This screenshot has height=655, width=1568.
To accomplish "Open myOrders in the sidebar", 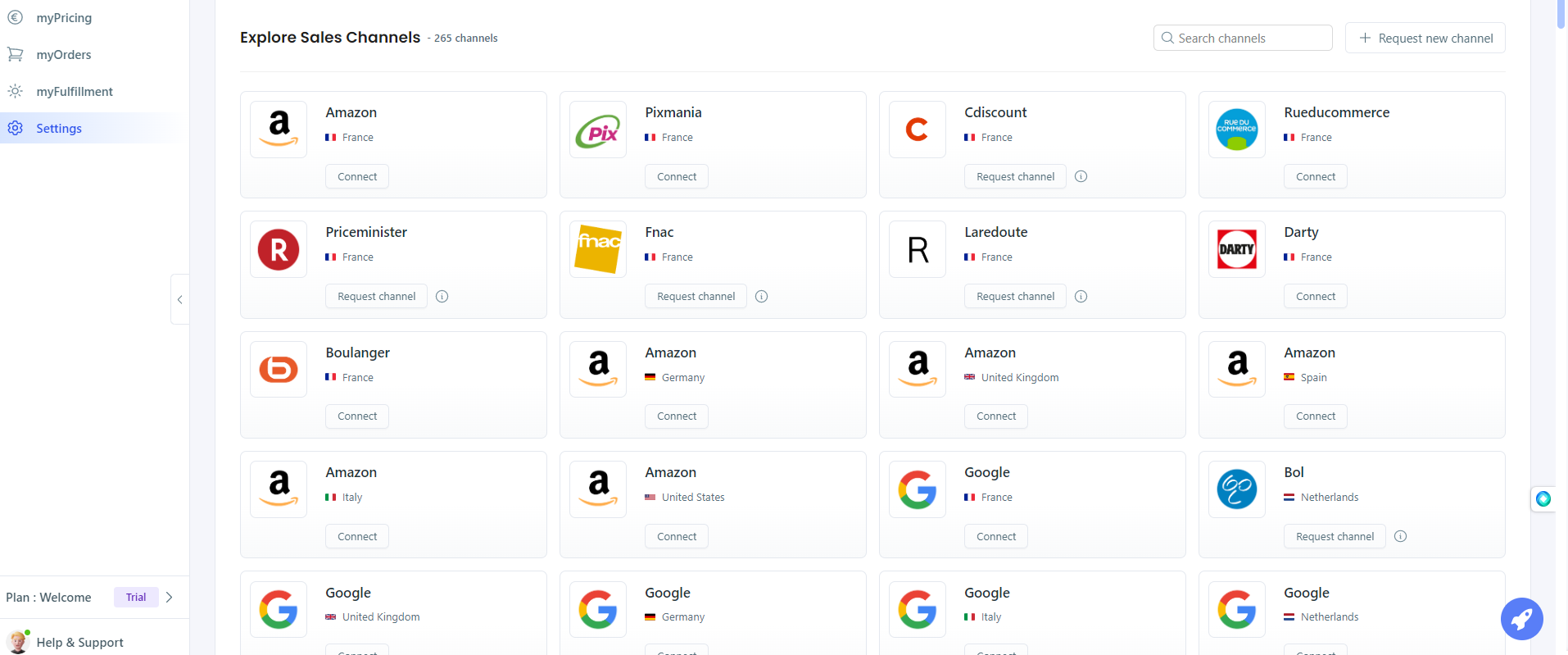I will [x=64, y=55].
